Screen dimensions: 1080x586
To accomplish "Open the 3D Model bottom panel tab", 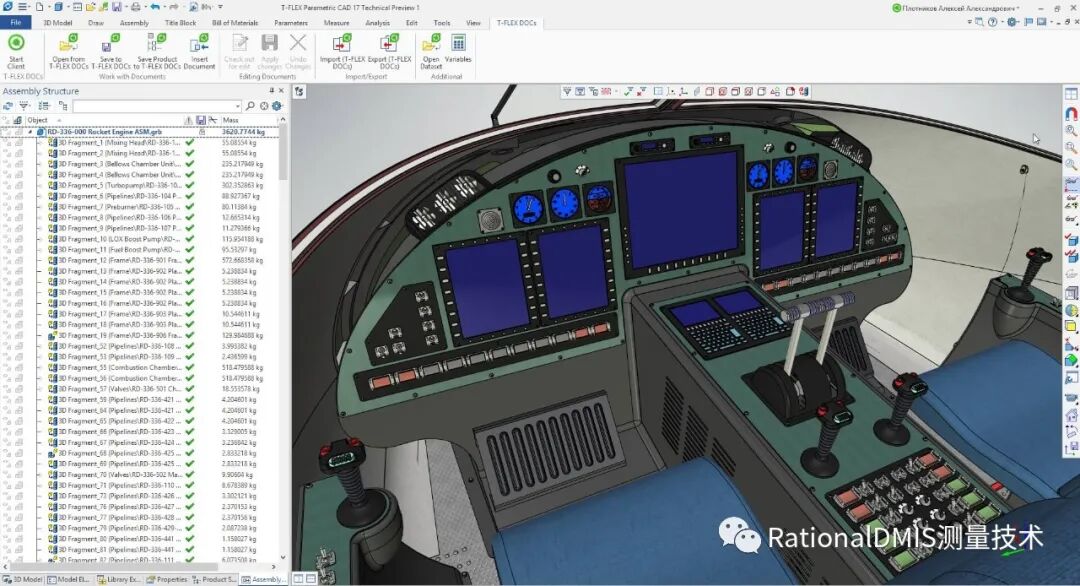I will 23,580.
